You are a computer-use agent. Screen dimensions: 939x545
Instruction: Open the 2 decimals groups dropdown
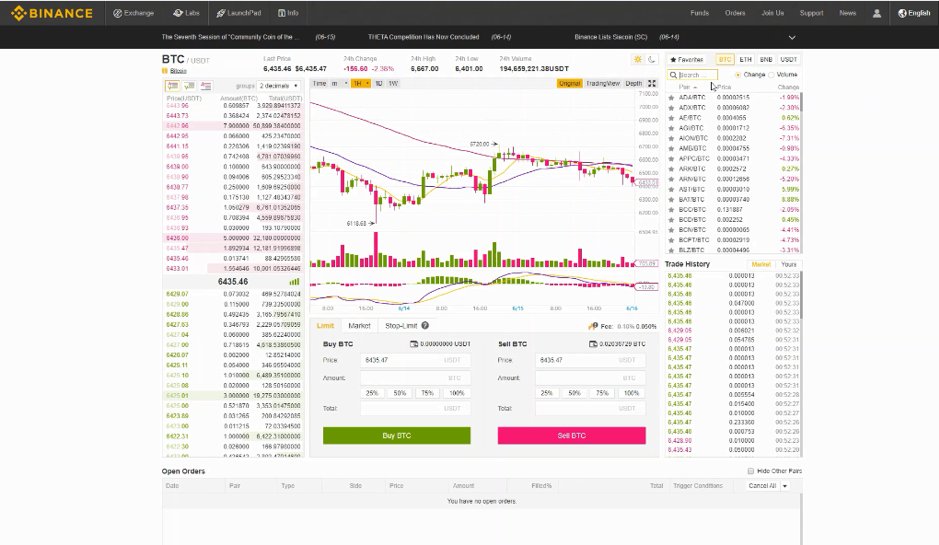pos(278,86)
